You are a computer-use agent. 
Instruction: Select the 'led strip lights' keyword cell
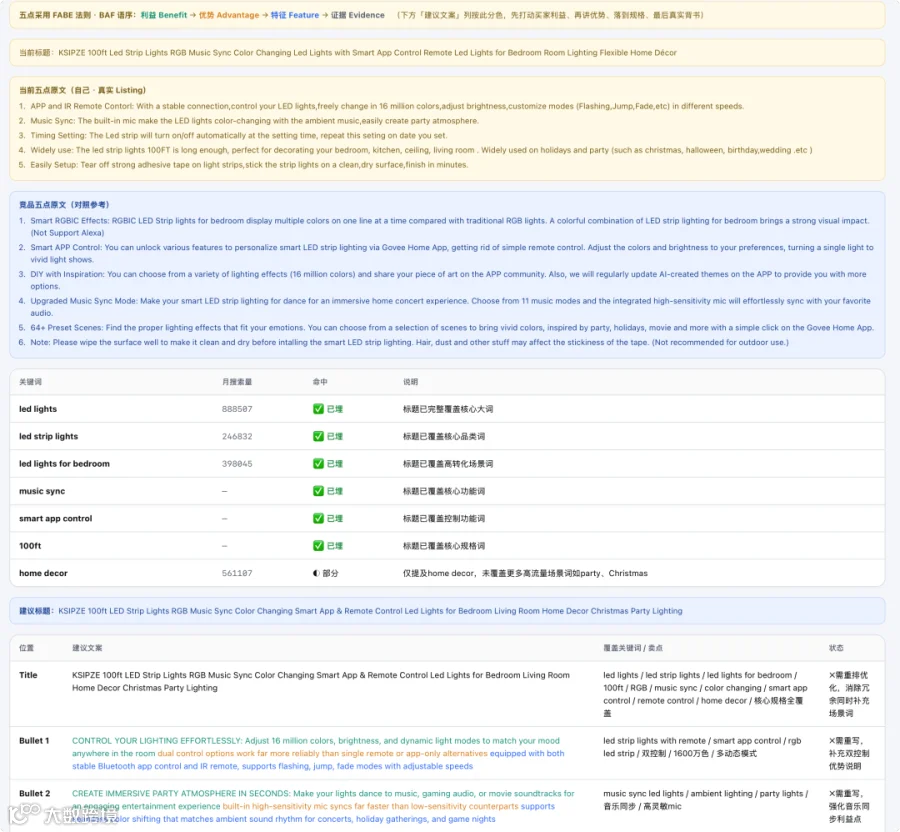pos(48,437)
